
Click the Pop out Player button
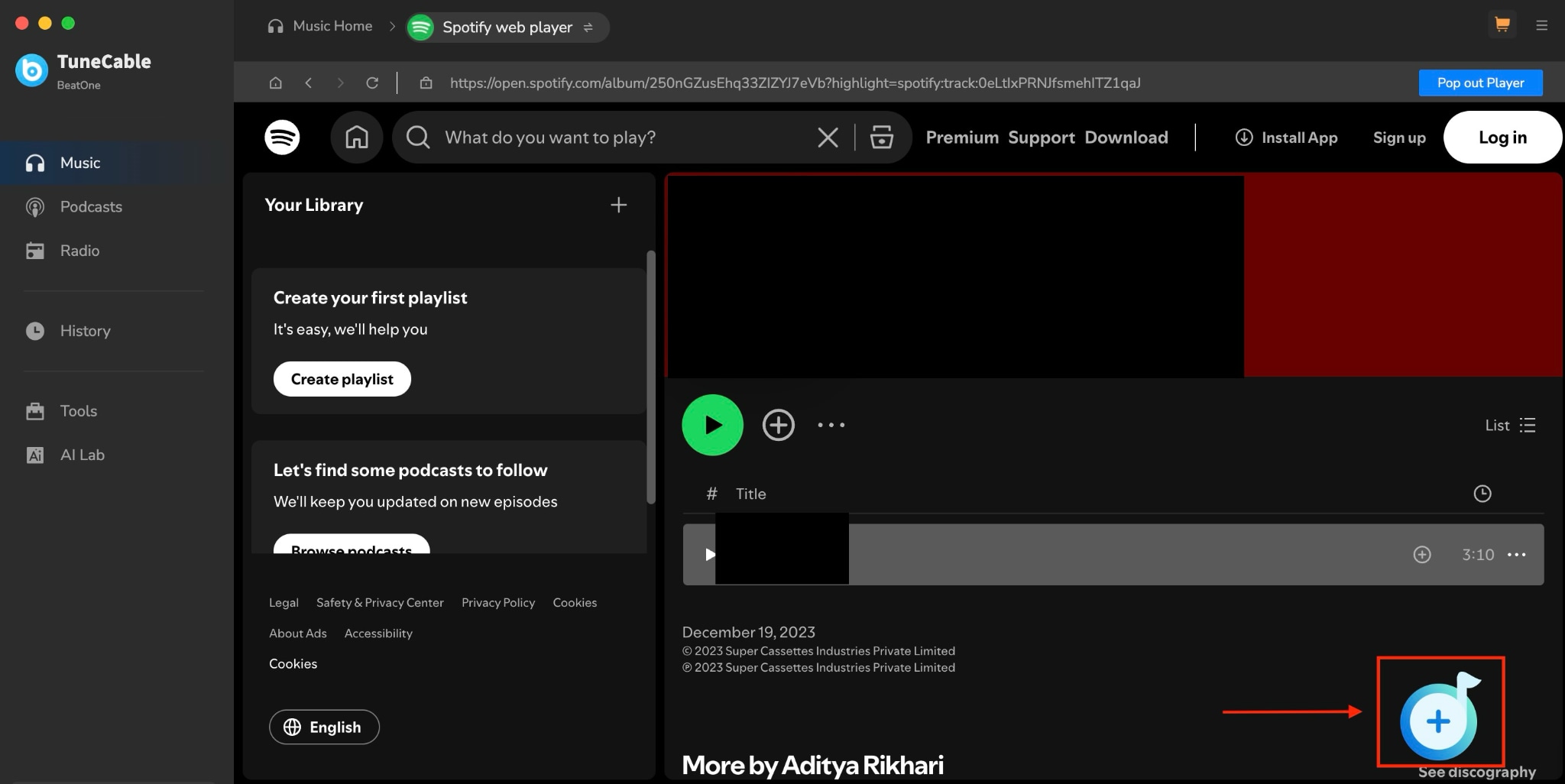click(x=1480, y=83)
